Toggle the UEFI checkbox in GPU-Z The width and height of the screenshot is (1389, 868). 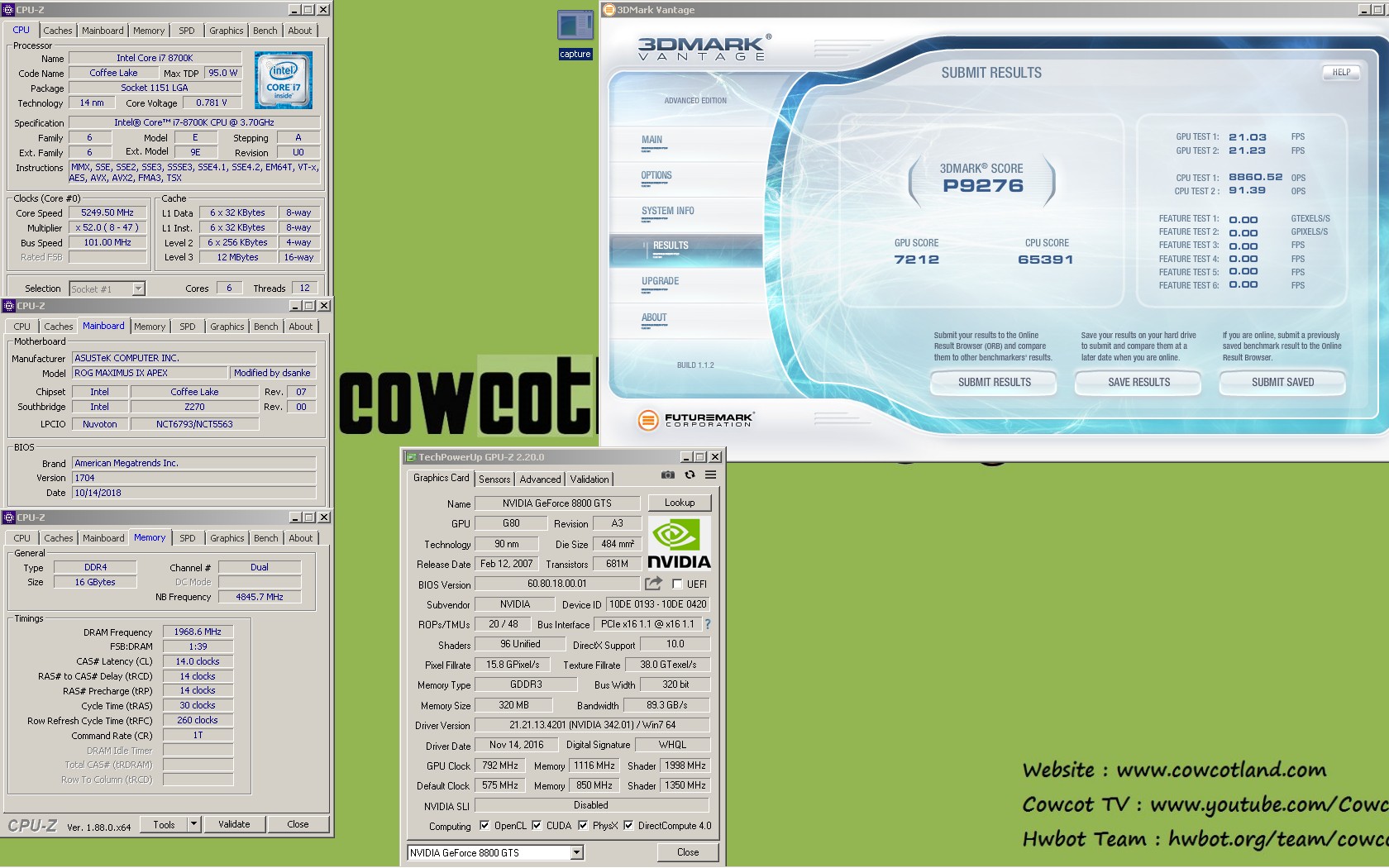[x=677, y=584]
